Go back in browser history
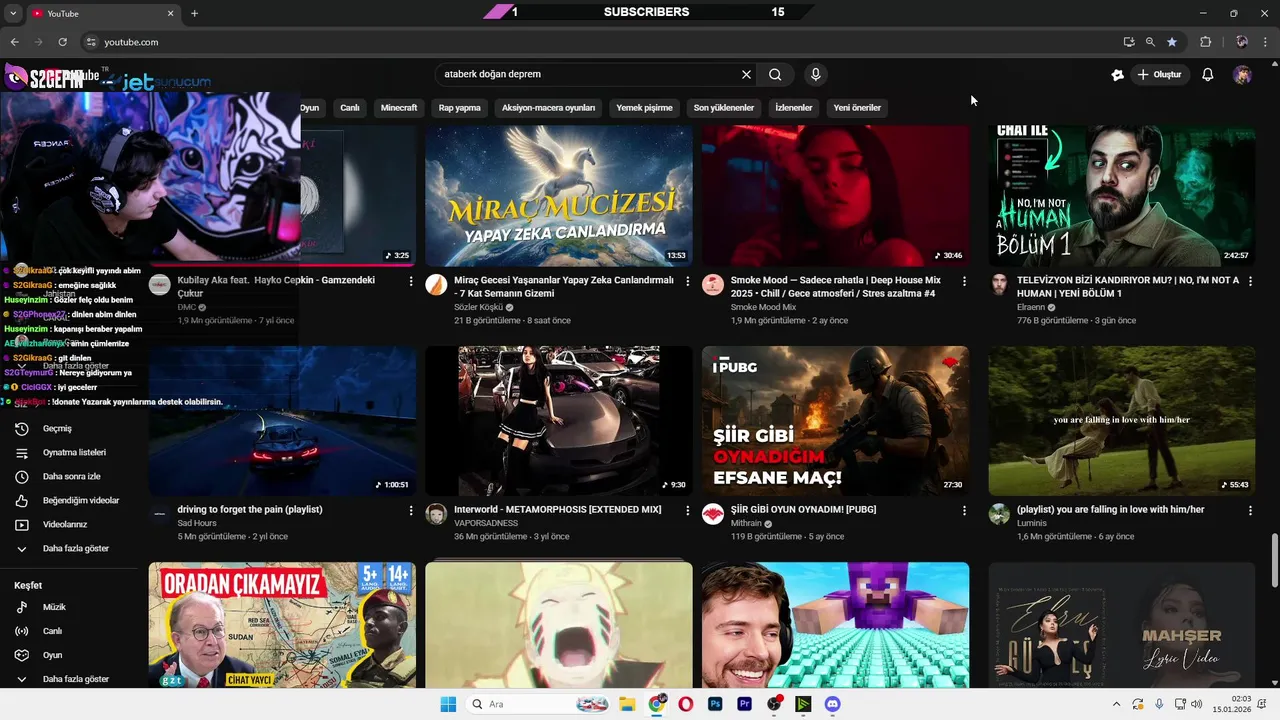This screenshot has height=720, width=1280. (14, 42)
